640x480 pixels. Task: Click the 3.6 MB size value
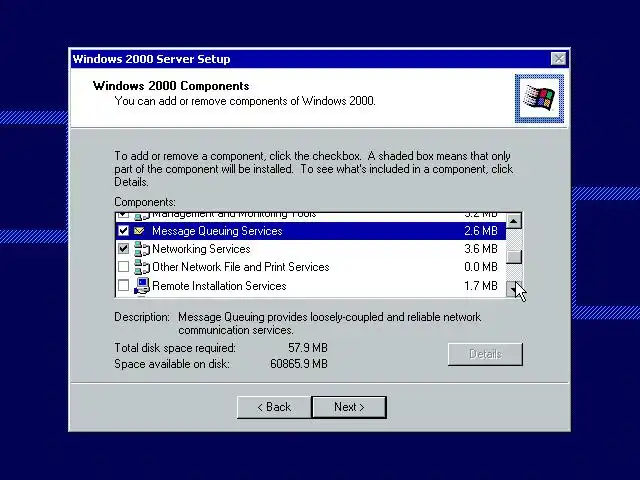pos(481,249)
